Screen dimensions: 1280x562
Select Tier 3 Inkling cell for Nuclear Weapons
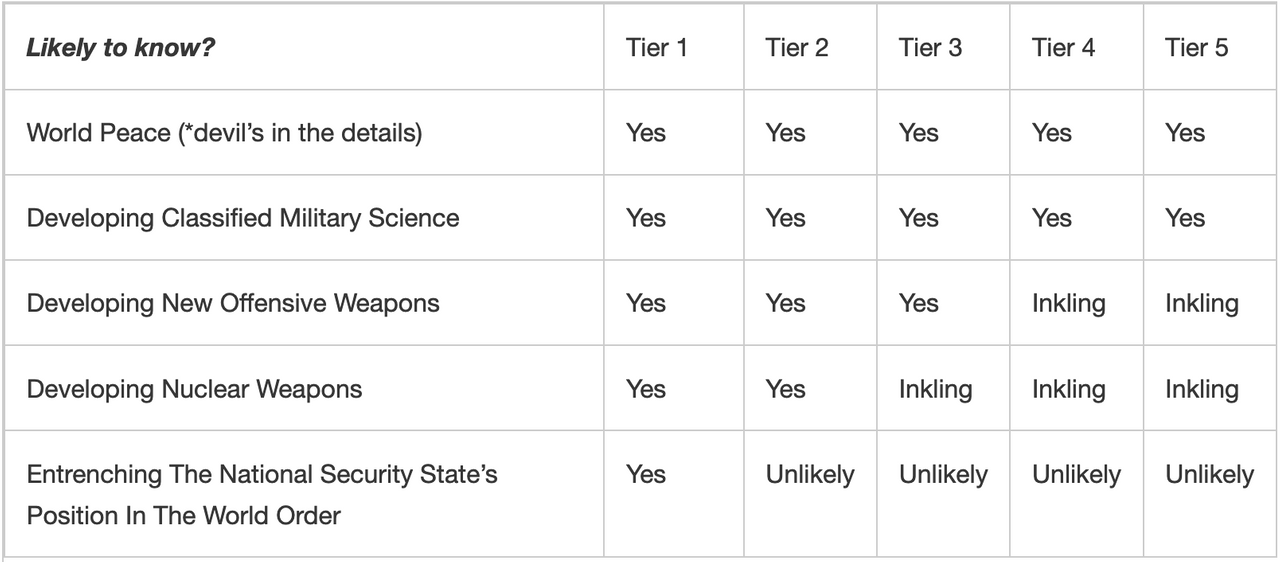(935, 389)
